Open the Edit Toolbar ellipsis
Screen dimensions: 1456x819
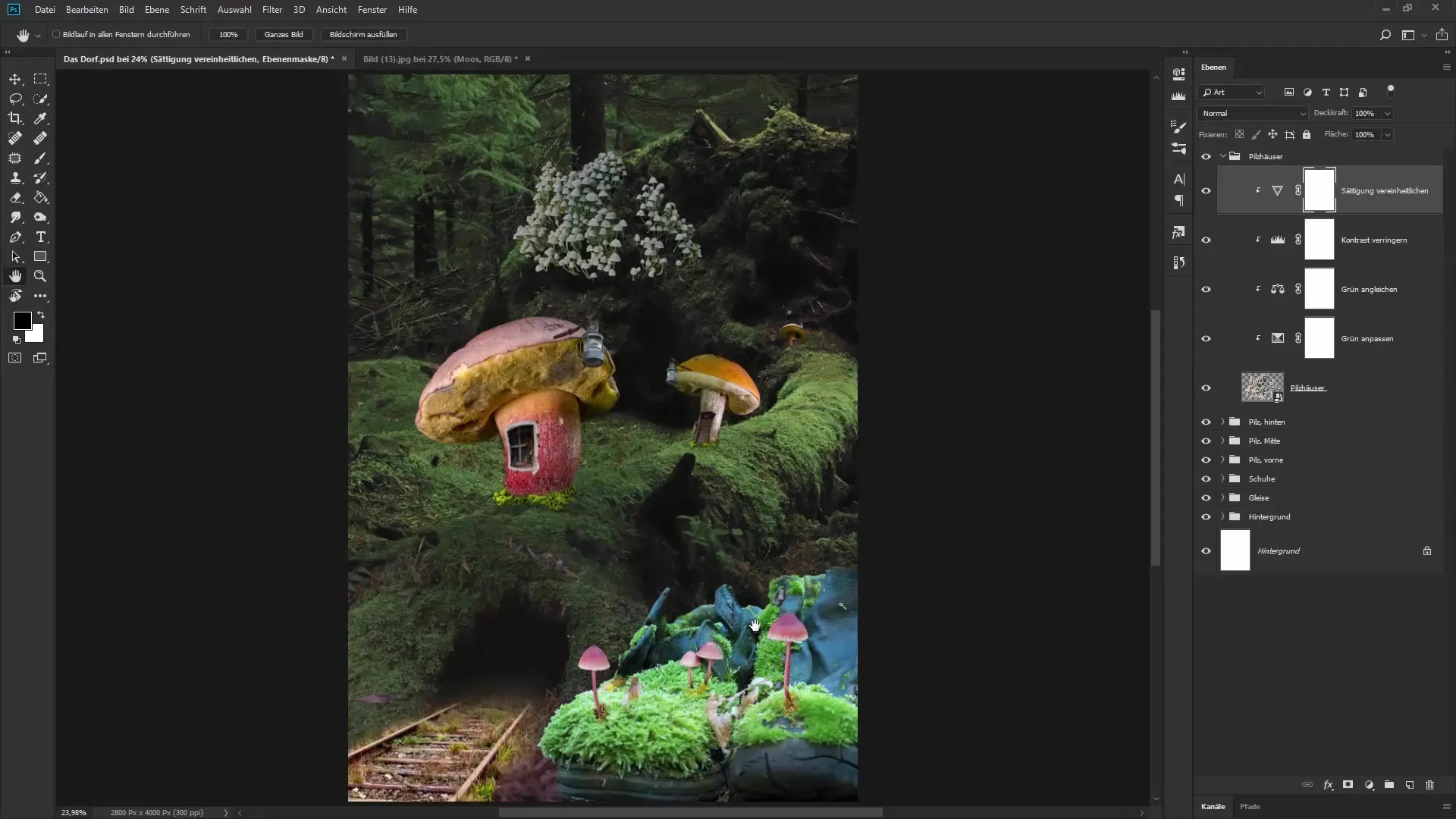[x=40, y=296]
